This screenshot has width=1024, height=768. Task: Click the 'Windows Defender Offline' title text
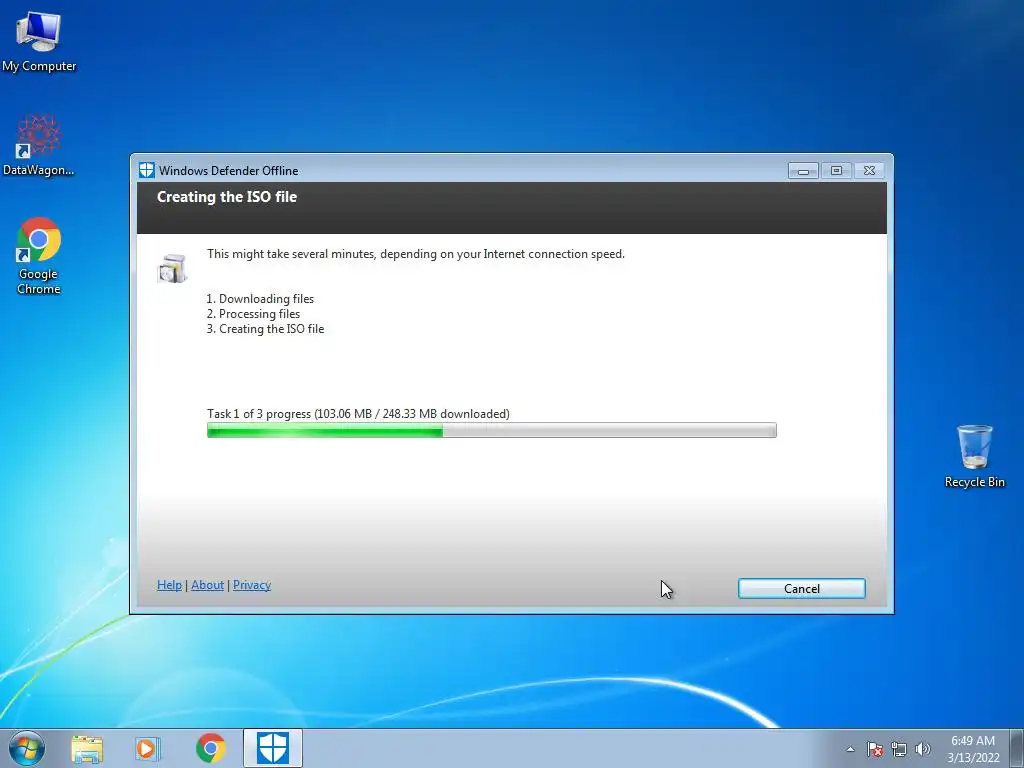pos(228,170)
